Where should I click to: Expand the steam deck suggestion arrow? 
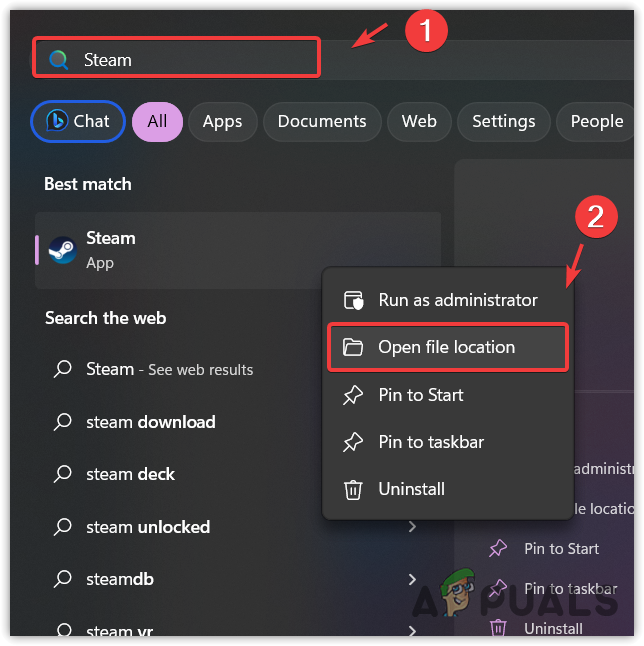[x=412, y=474]
